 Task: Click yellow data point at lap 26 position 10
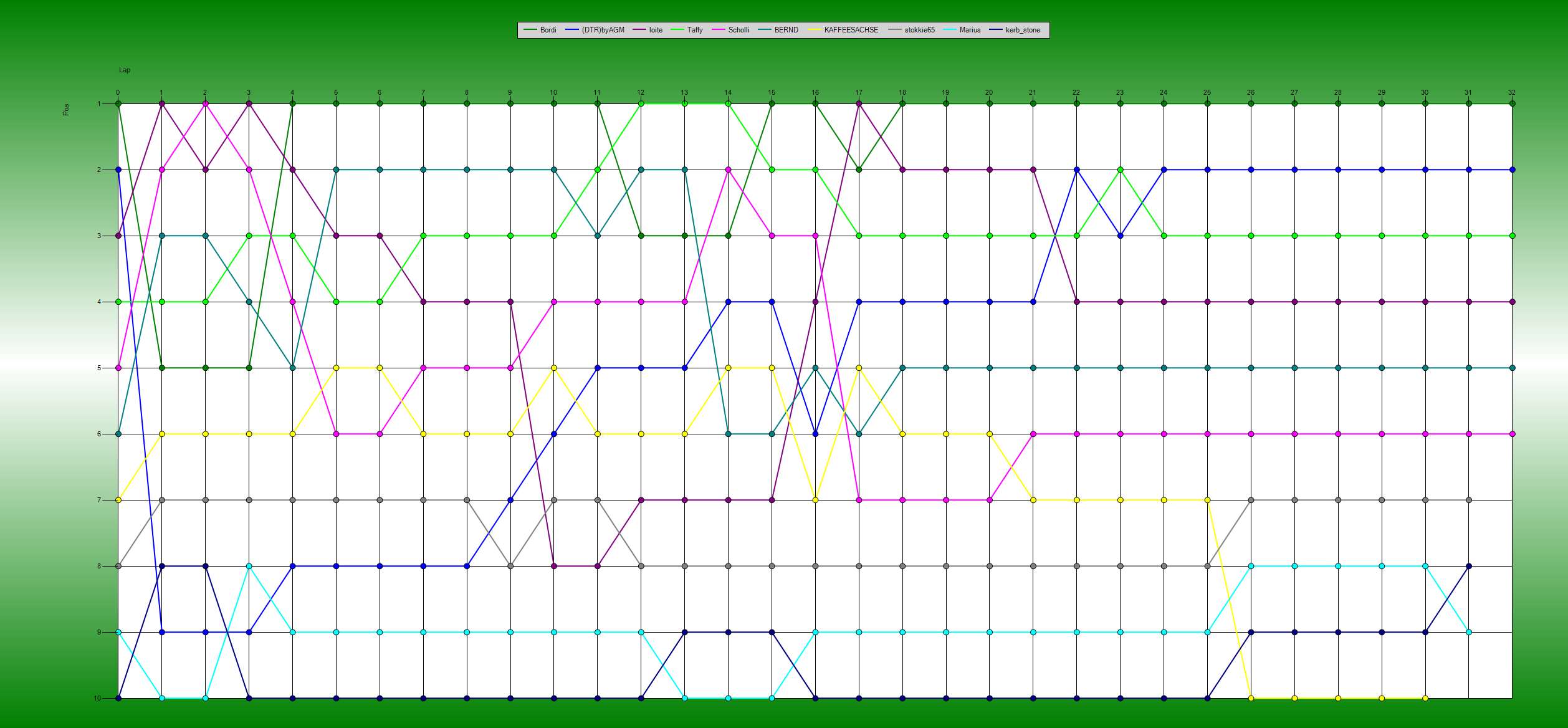[x=1251, y=698]
